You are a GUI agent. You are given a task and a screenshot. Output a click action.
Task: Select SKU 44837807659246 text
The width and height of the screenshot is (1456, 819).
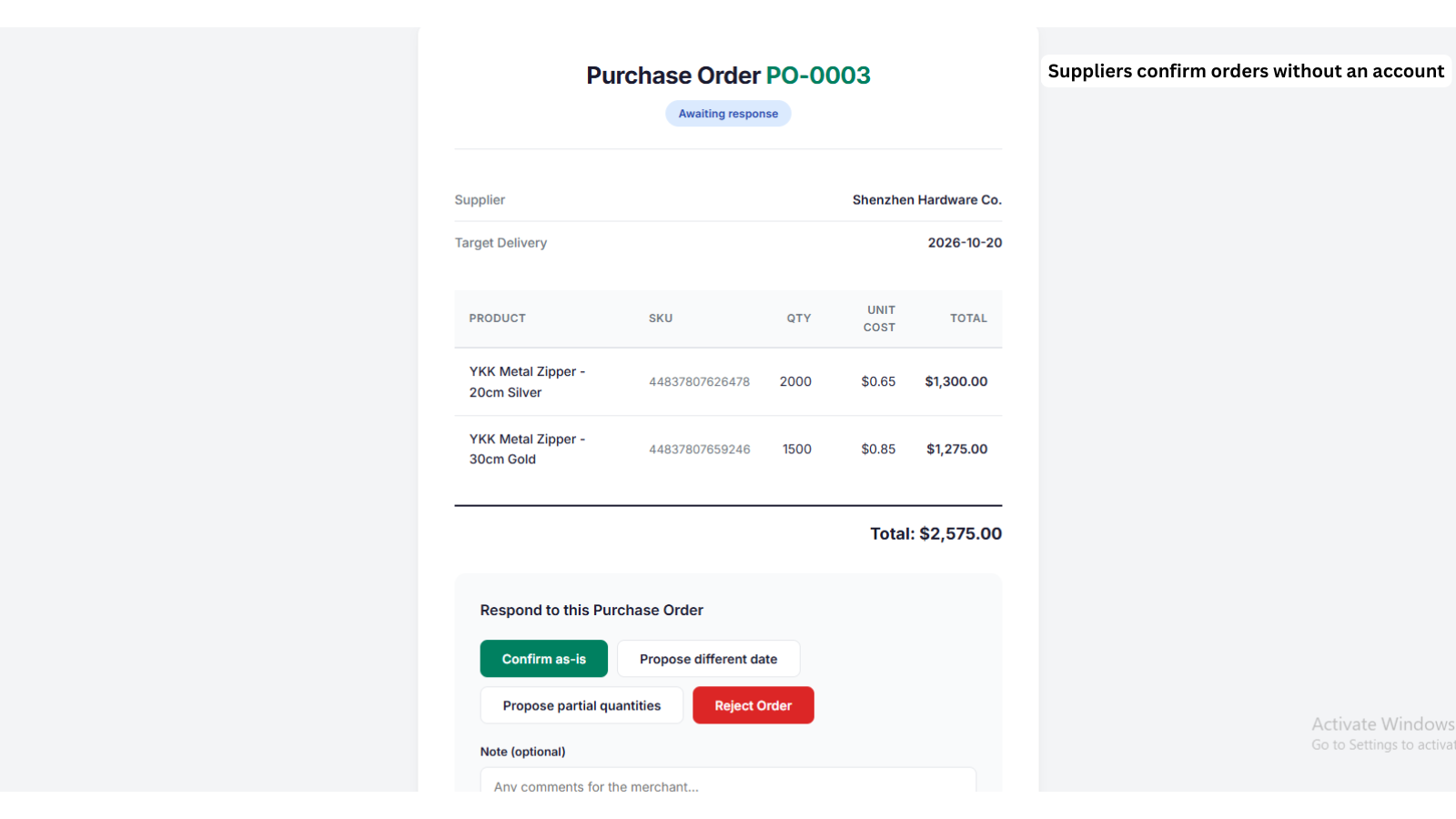[699, 450]
